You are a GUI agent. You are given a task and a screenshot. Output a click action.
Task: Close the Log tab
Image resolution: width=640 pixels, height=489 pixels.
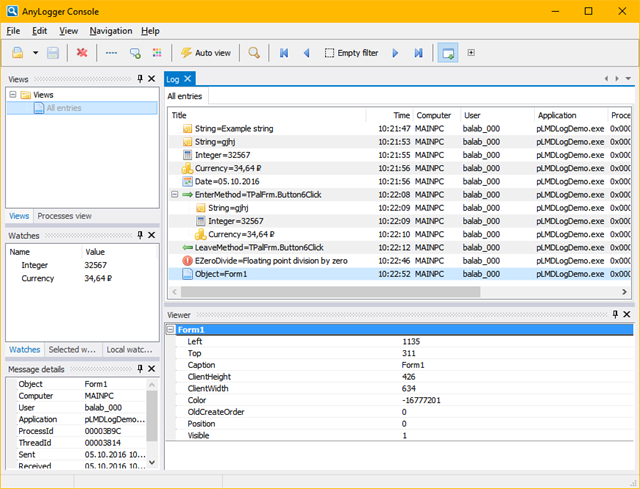pos(187,78)
